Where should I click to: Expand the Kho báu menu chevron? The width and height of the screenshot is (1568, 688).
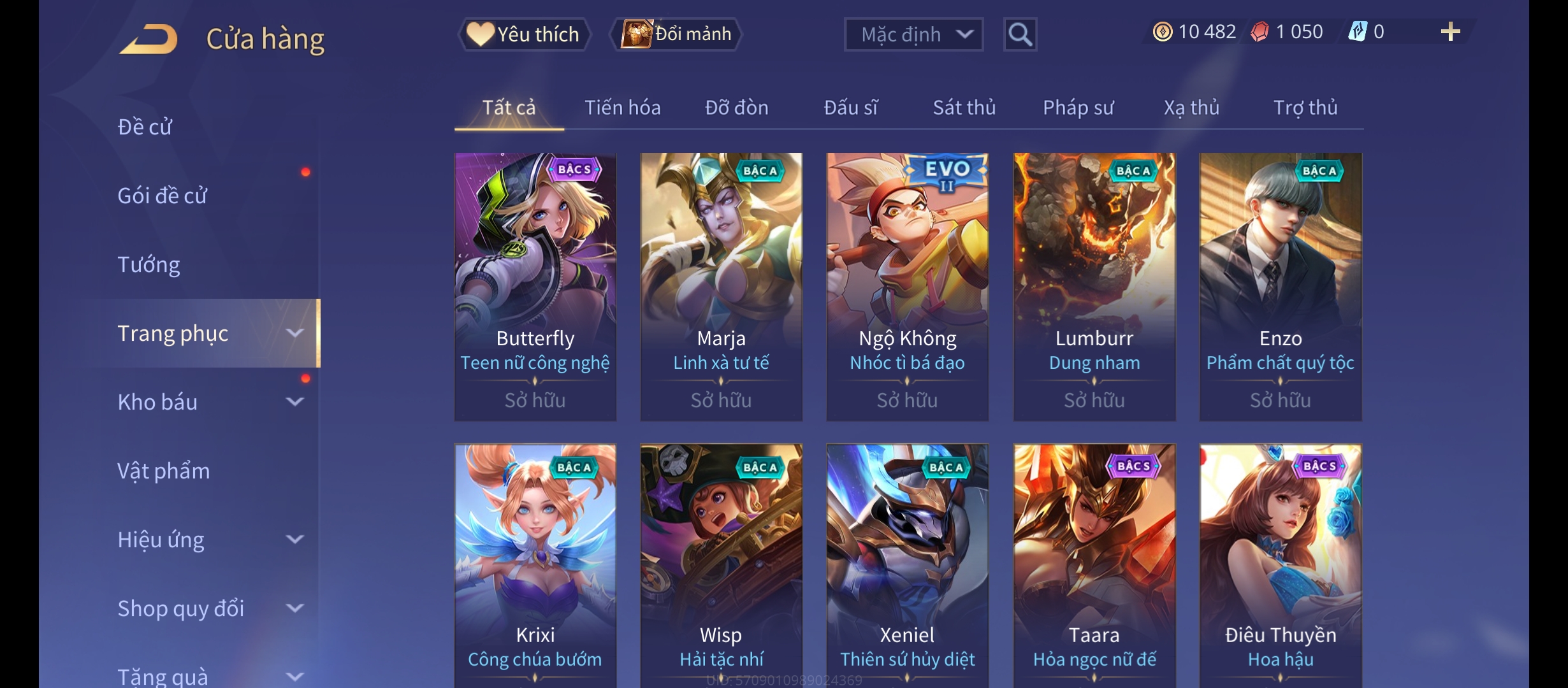(294, 402)
